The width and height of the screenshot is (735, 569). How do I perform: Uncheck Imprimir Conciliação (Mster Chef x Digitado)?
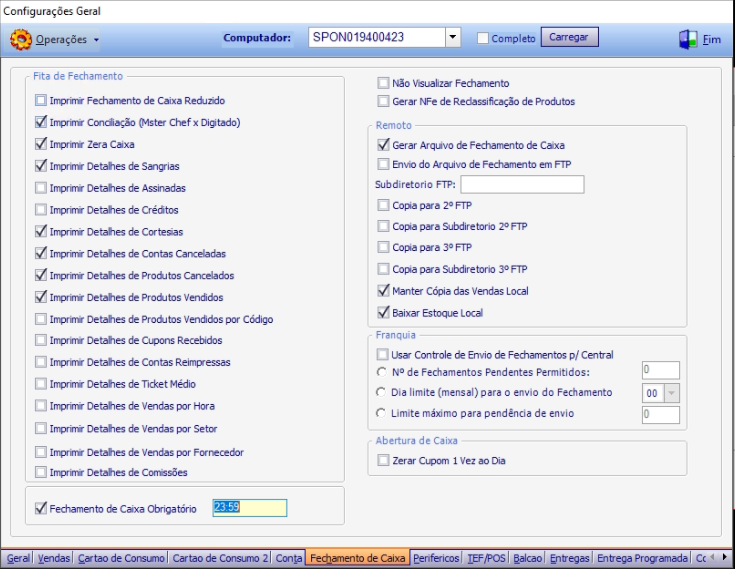tap(41, 122)
